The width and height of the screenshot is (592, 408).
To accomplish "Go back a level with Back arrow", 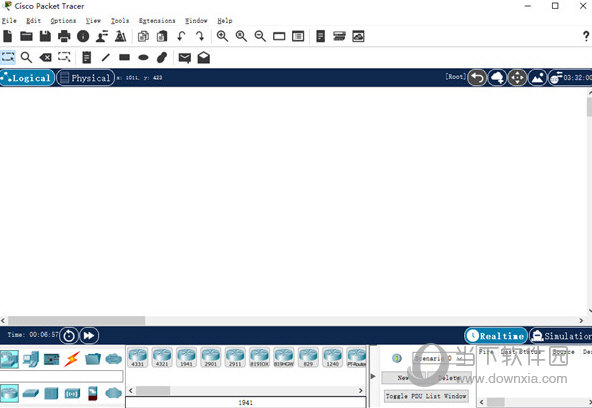I will coord(477,78).
